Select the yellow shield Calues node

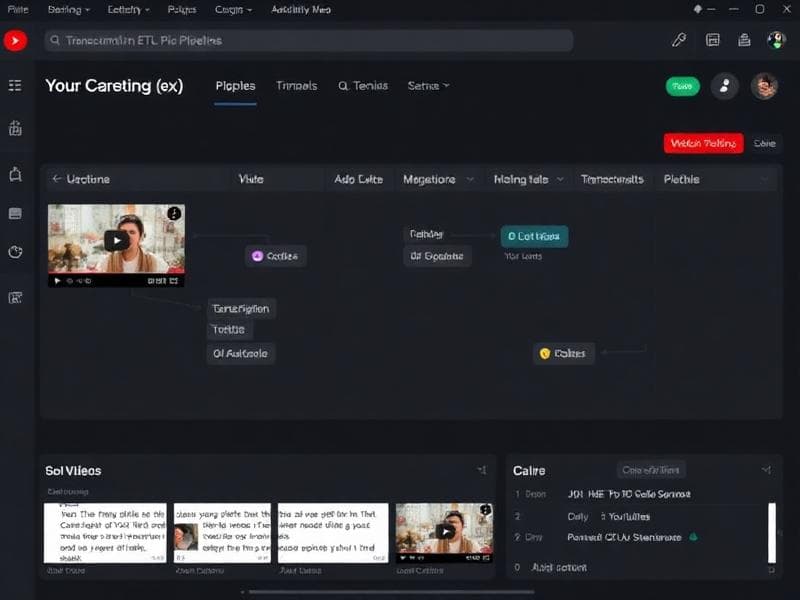[563, 354]
